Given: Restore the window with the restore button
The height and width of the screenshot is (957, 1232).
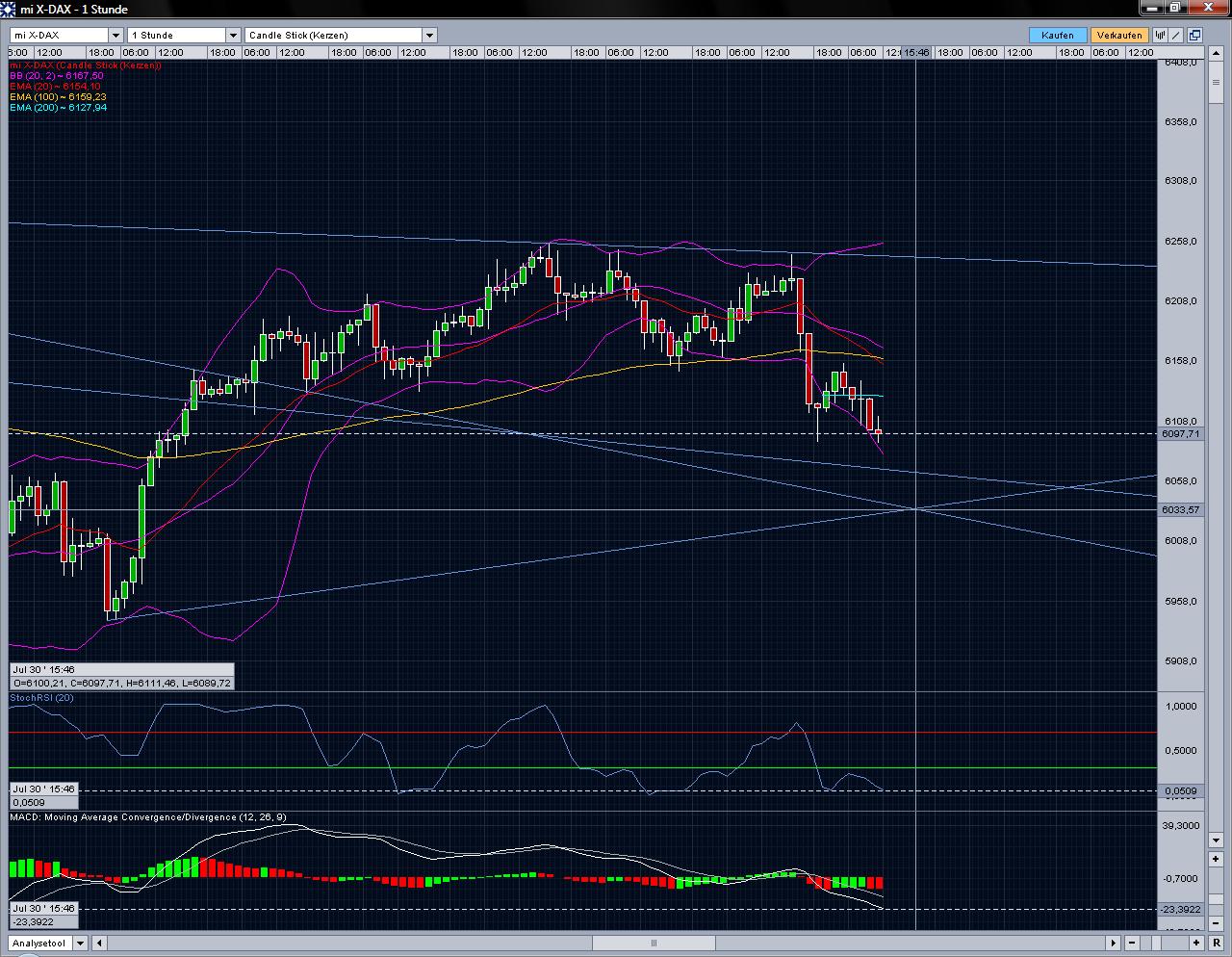Looking at the screenshot, I should [x=1175, y=7].
